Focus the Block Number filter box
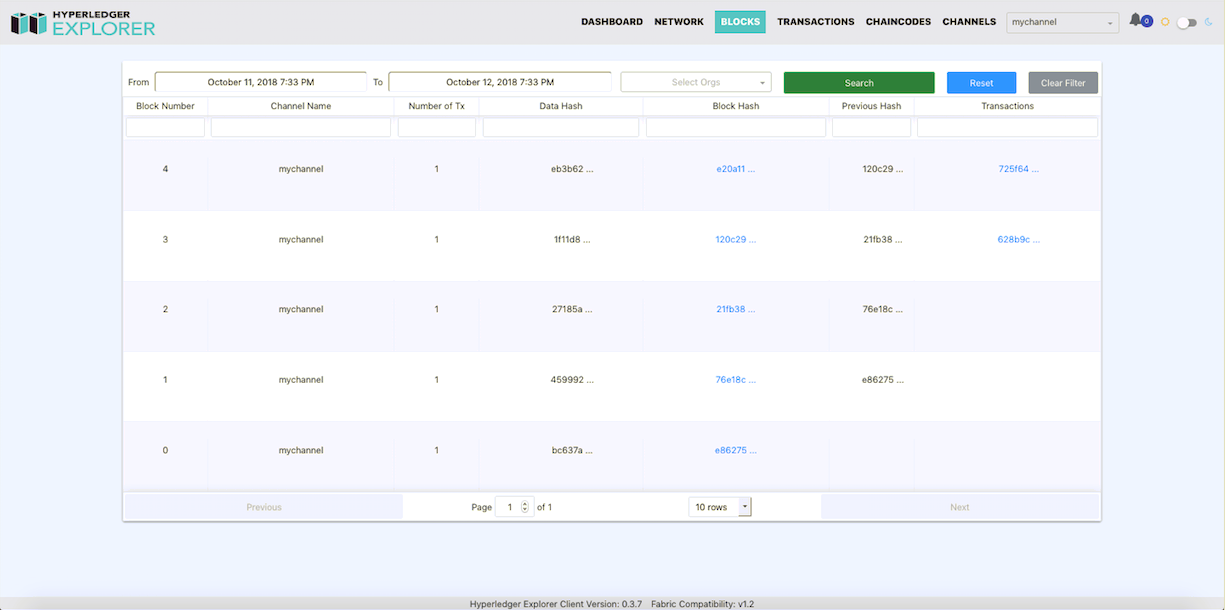 pyautogui.click(x=165, y=128)
